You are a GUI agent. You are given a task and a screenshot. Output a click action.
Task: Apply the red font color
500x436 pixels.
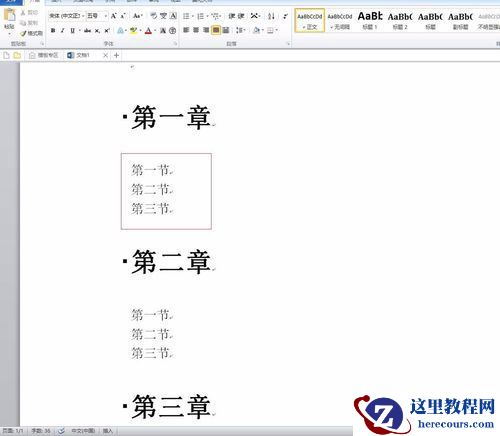148,31
